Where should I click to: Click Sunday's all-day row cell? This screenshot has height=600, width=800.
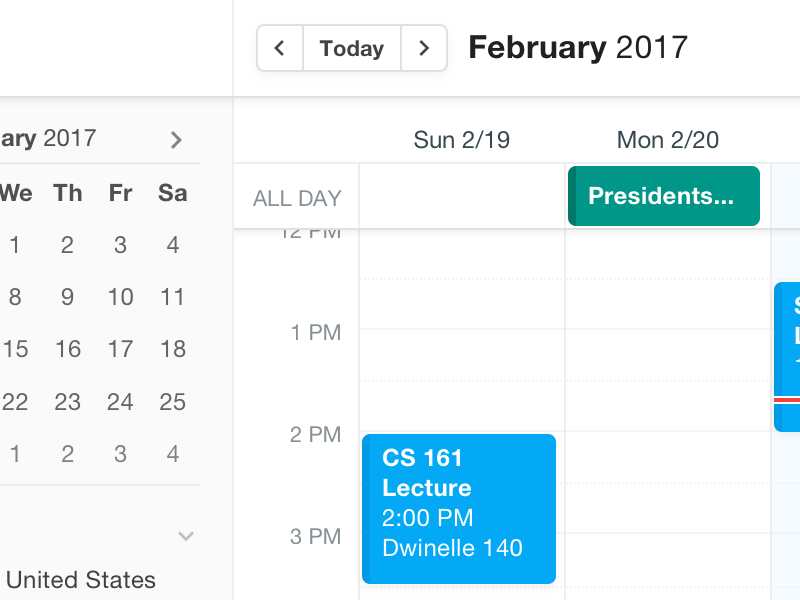coord(461,197)
